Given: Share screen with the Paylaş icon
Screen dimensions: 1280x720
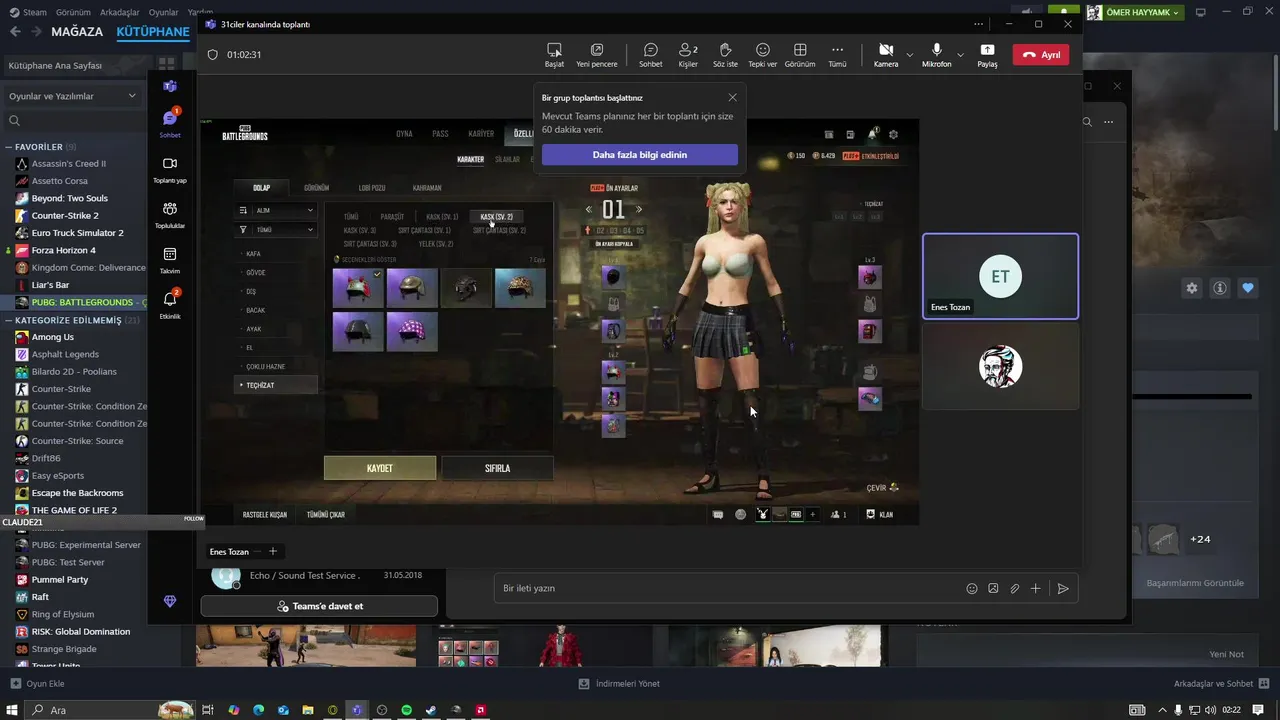Looking at the screenshot, I should (x=987, y=55).
